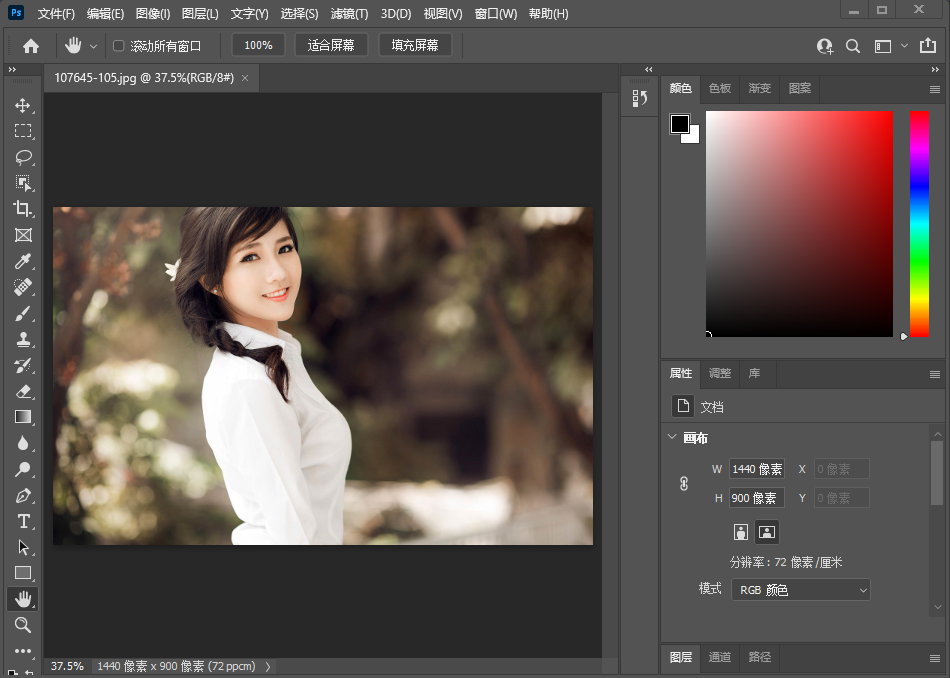Select the Horizontal Type tool
Image resolution: width=950 pixels, height=678 pixels.
[x=22, y=521]
